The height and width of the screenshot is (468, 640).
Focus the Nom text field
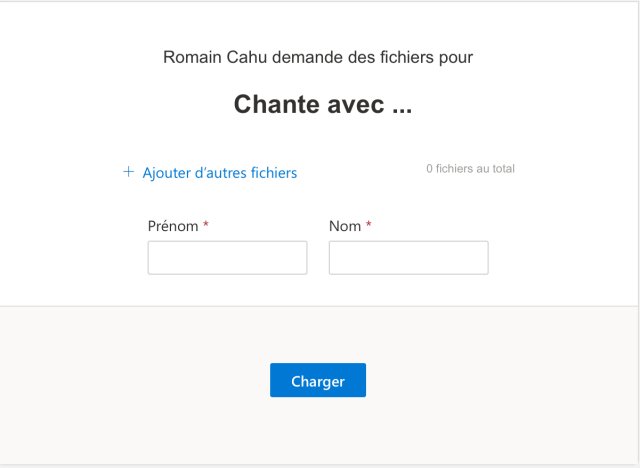pos(408,258)
